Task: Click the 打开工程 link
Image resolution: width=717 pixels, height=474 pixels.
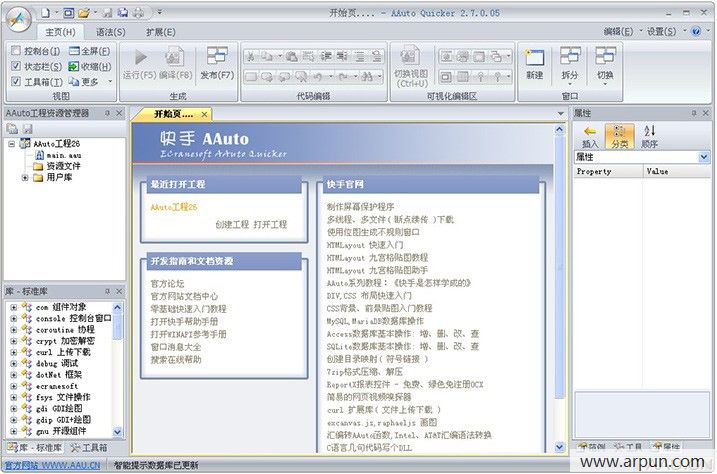Action: [x=270, y=224]
